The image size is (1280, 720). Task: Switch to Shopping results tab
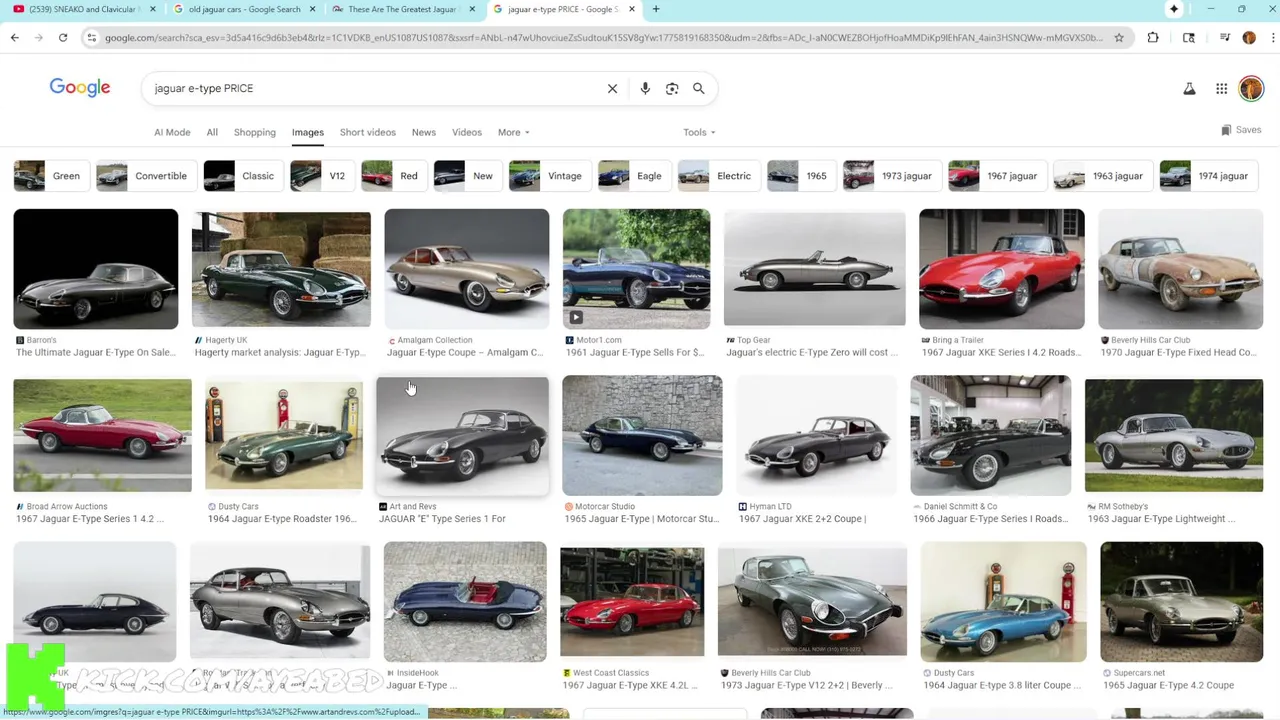255,132
